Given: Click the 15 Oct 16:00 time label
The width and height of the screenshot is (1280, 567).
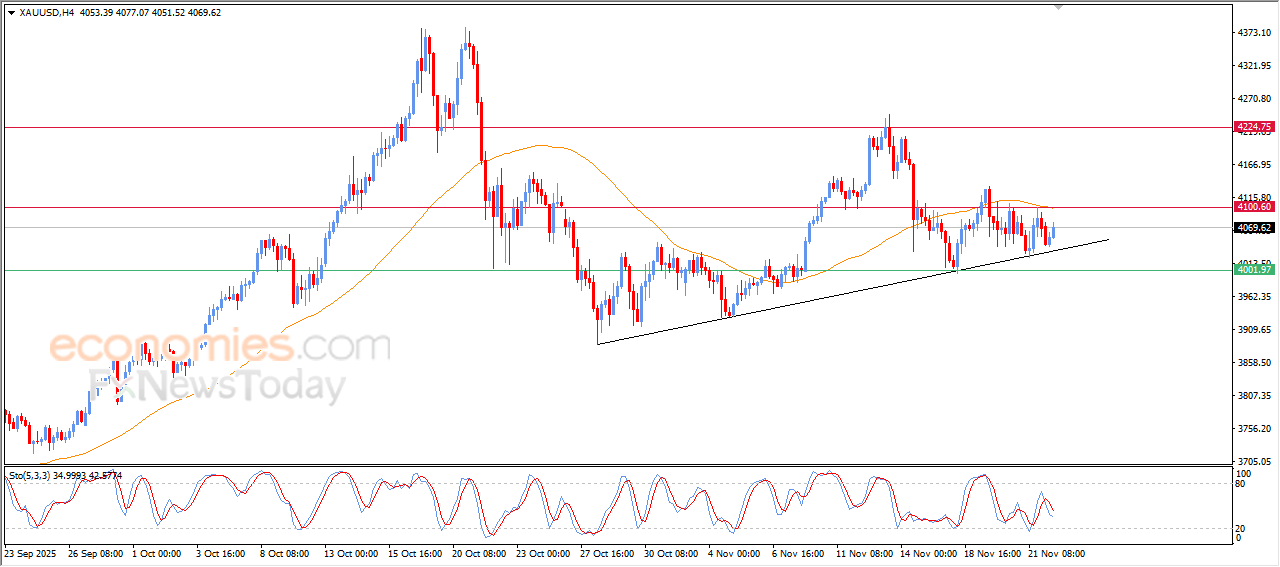Looking at the screenshot, I should point(416,553).
